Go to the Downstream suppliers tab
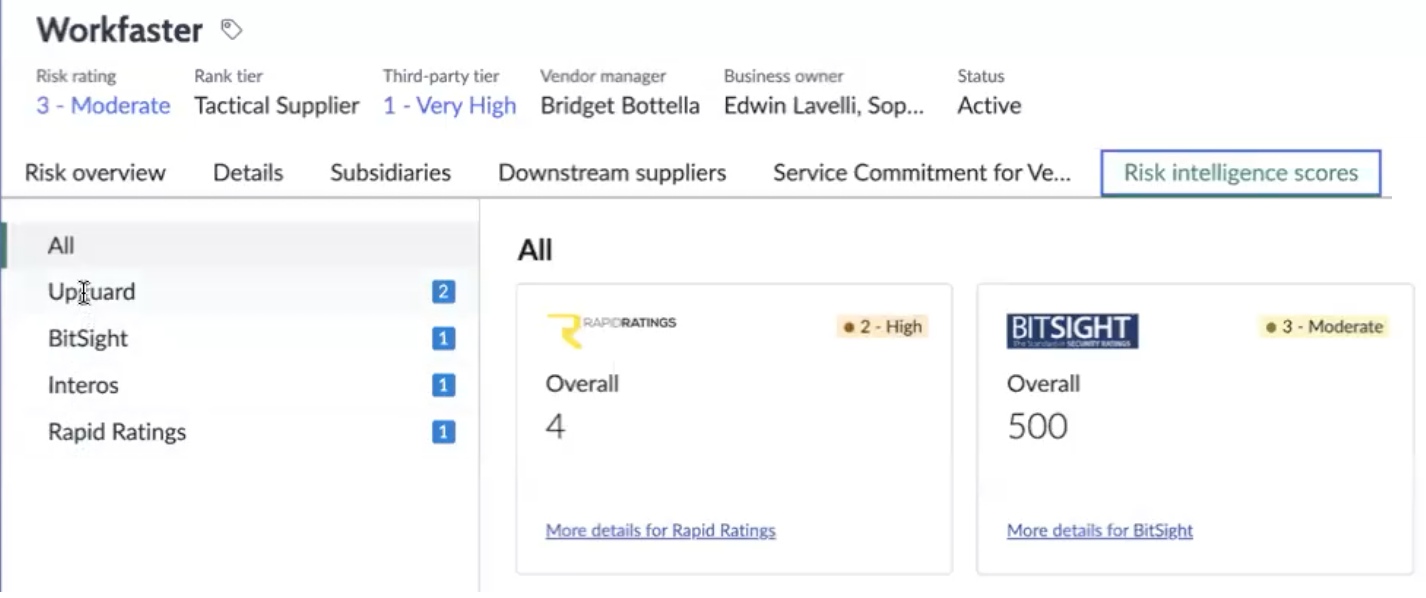 [x=612, y=173]
